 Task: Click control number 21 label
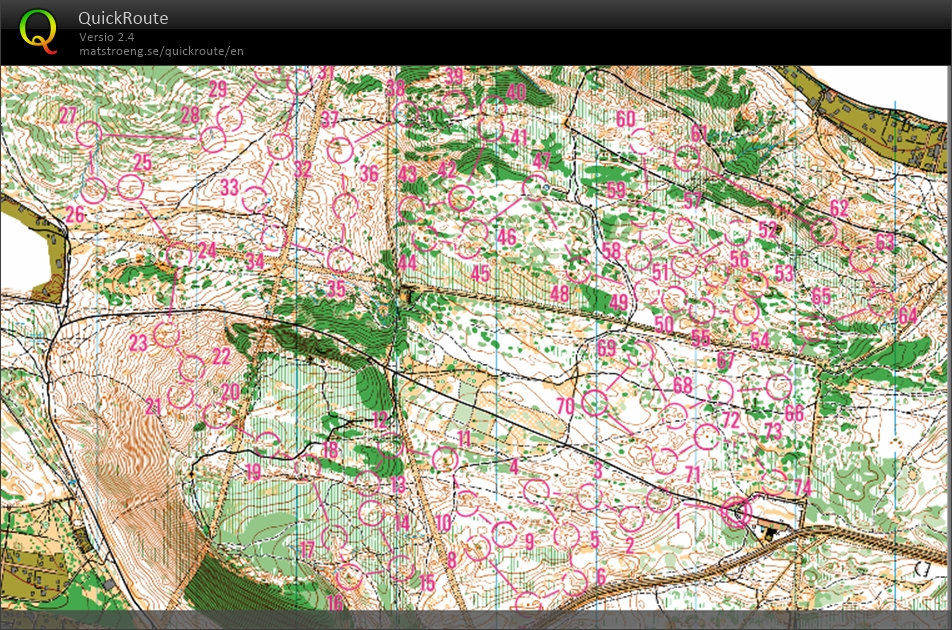click(153, 406)
